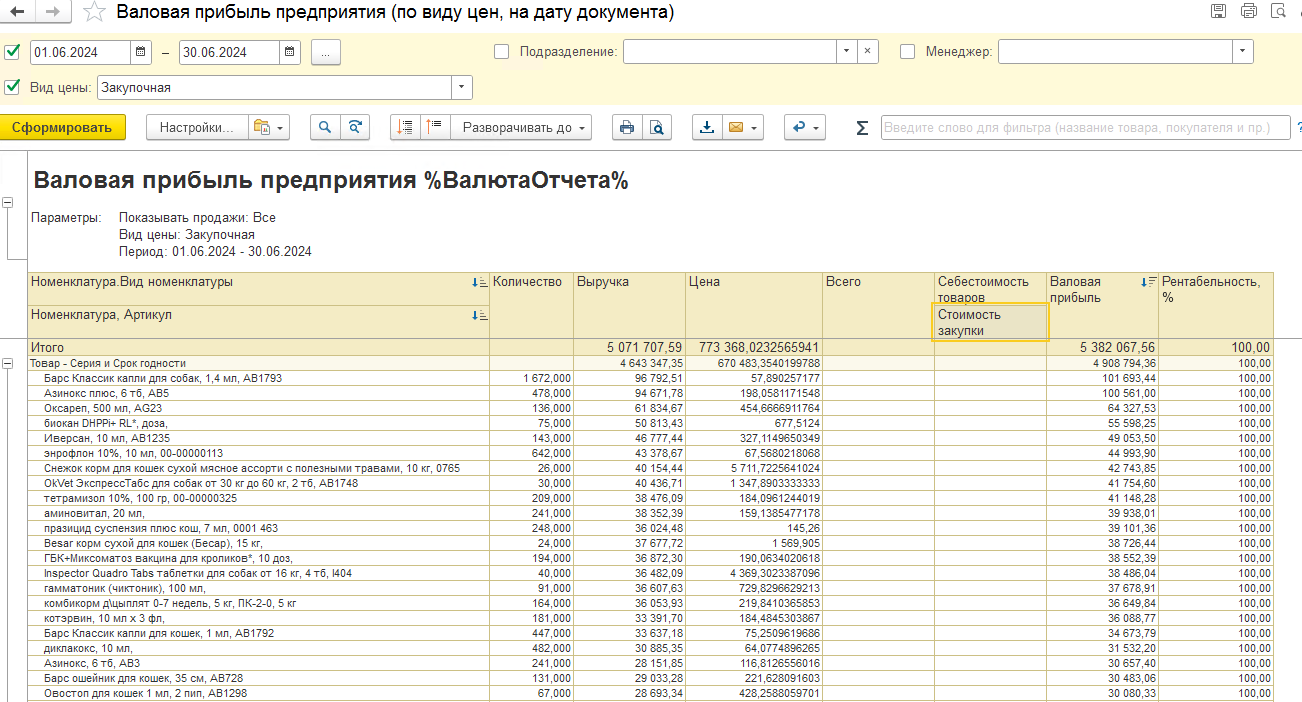Screen dimensions: 1302x702
Task: Open print preview from the toolbar
Action: coord(656,128)
